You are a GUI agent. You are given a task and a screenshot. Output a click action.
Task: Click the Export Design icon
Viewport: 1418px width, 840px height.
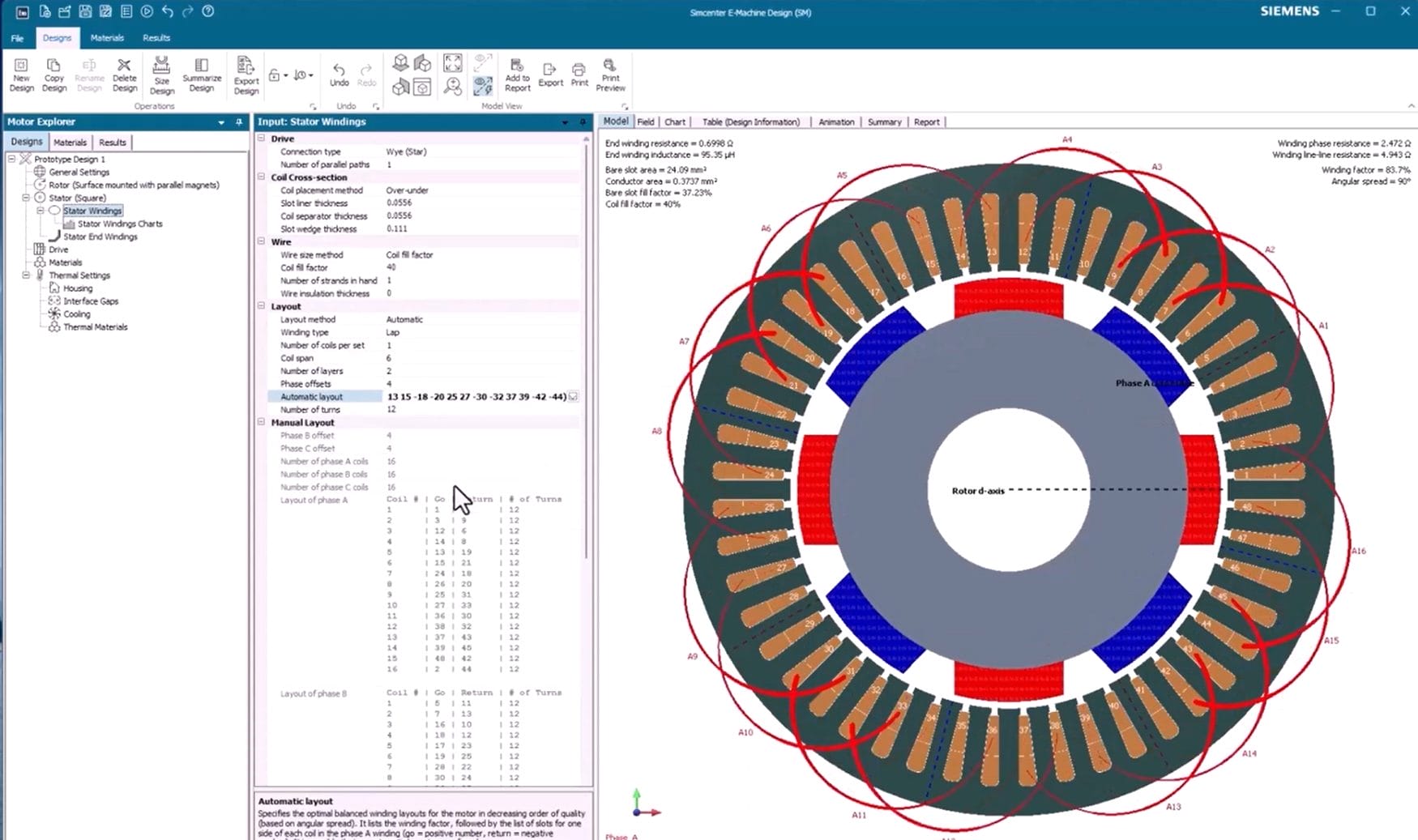point(246,73)
